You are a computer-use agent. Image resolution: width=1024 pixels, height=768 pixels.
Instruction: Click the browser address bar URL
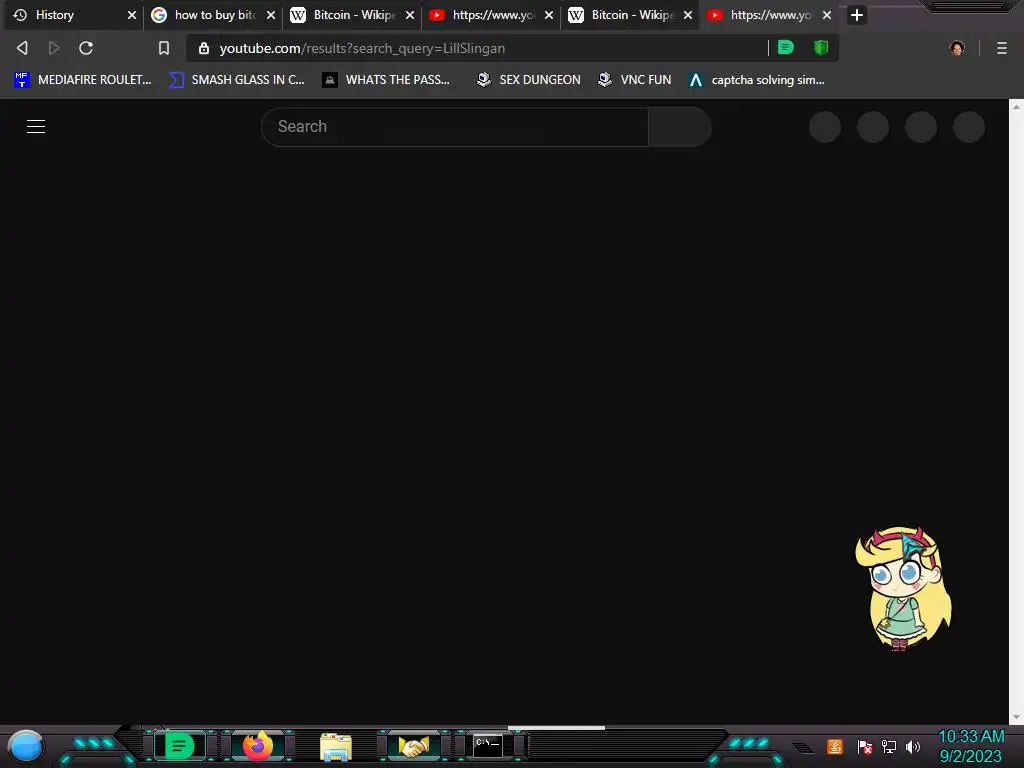[x=362, y=48]
